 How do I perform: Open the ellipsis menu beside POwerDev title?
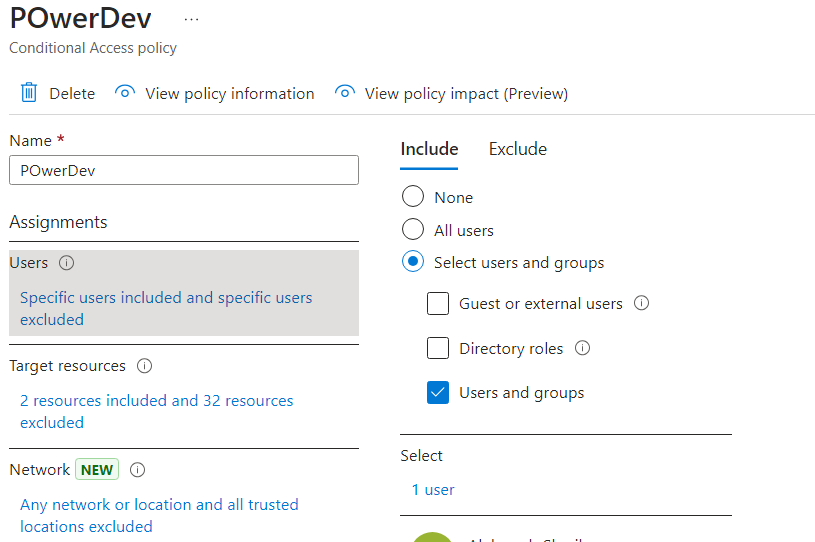pyautogui.click(x=192, y=20)
